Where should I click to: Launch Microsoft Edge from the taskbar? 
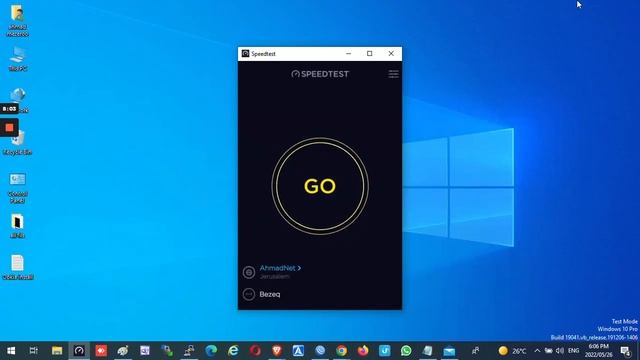(x=211, y=351)
